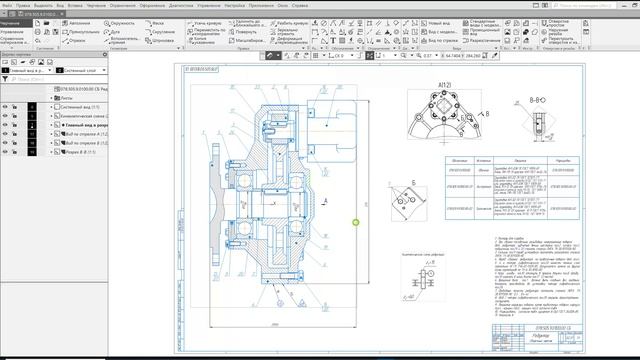640x360 pixels.
Task: Select the Прямоугольник tool icon
Action: [65, 32]
